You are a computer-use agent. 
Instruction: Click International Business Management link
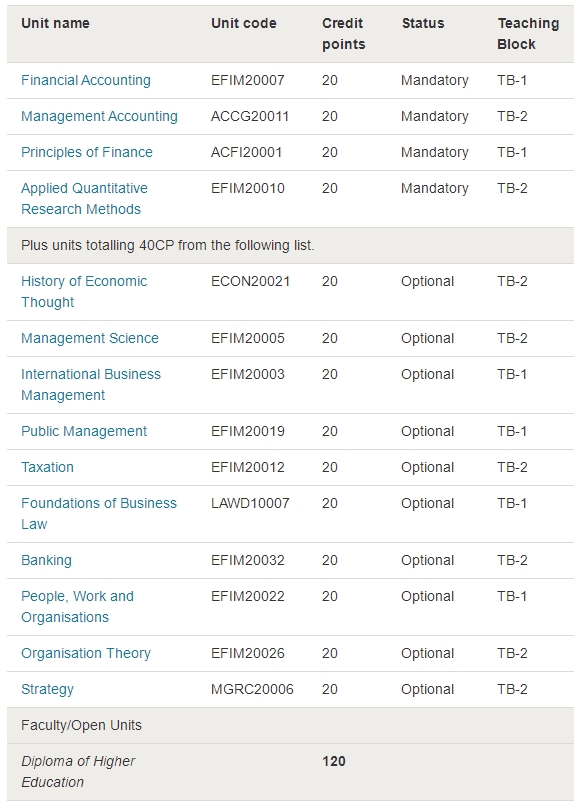coord(91,385)
